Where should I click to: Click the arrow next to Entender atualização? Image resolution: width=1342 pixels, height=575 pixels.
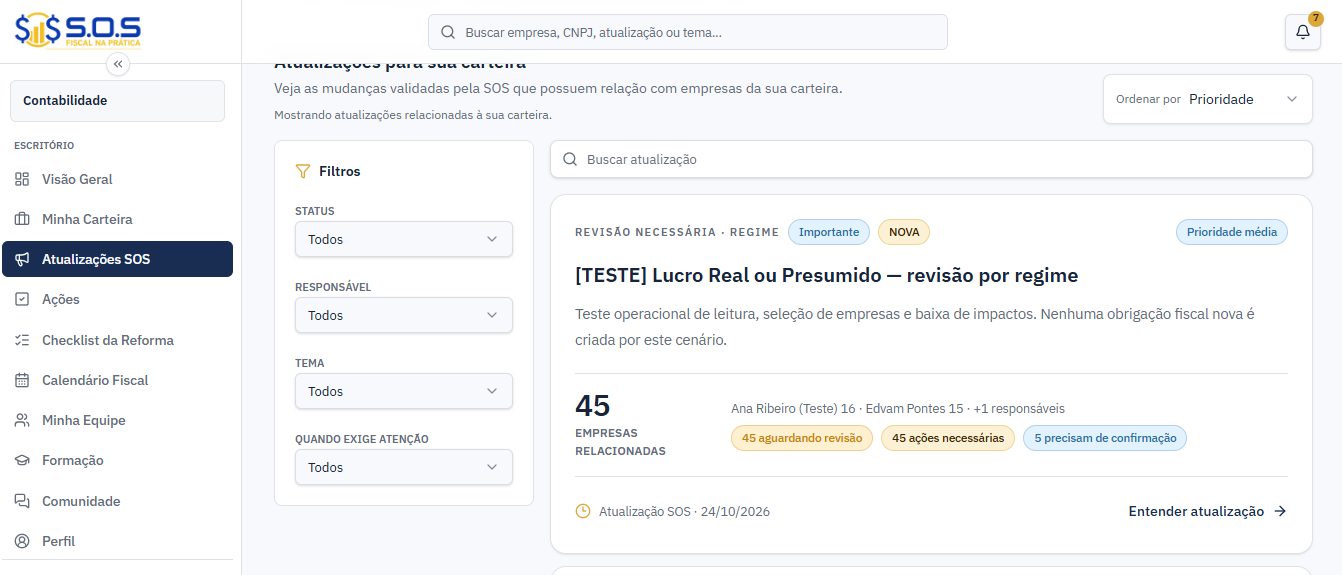pos(1280,511)
